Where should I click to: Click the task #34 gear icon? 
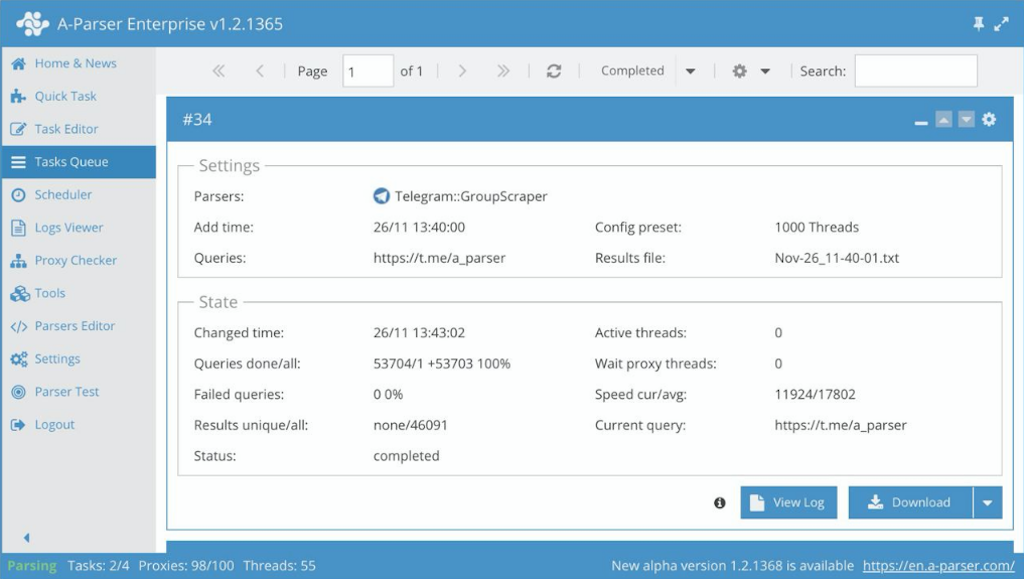989,119
